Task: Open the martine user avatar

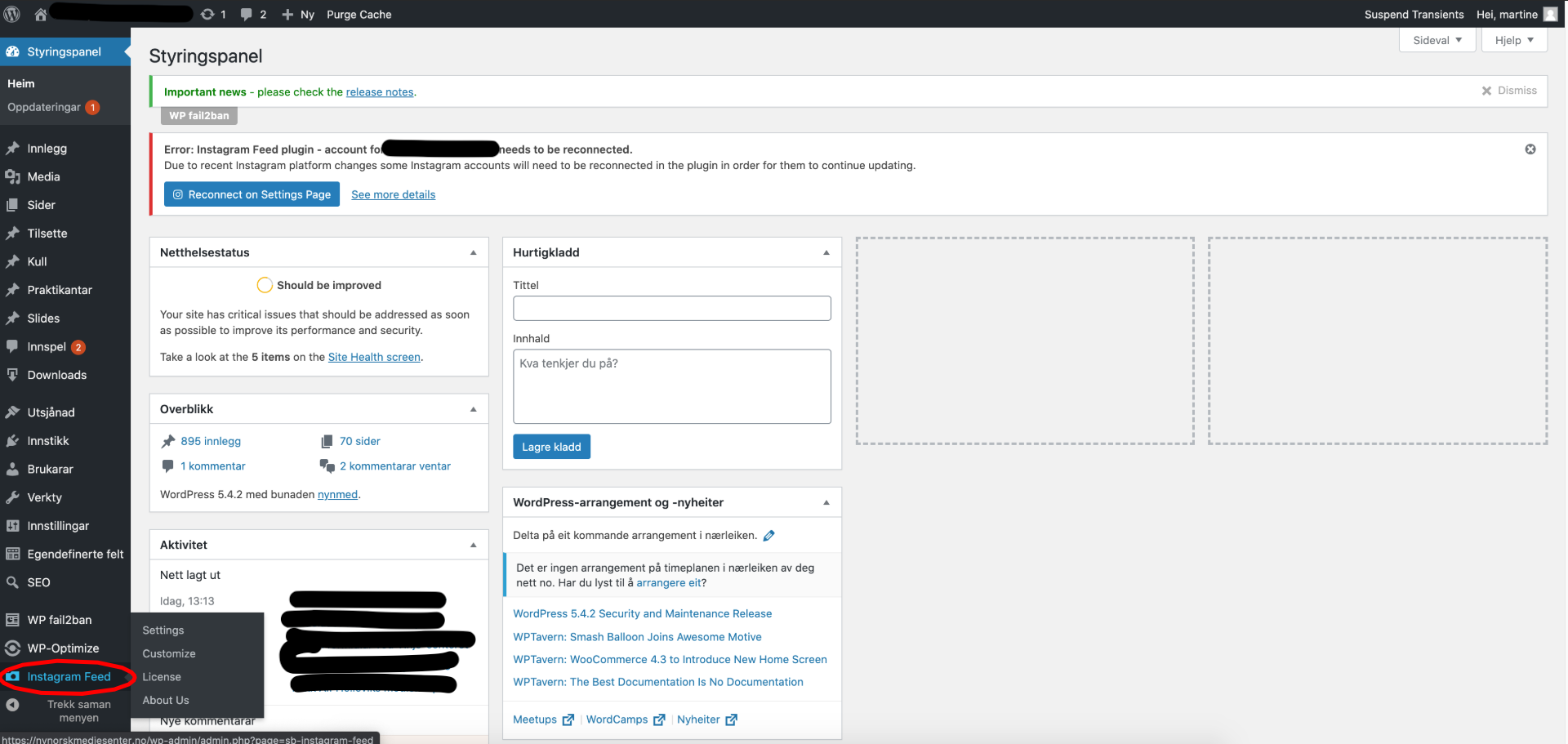Action: click(x=1550, y=14)
